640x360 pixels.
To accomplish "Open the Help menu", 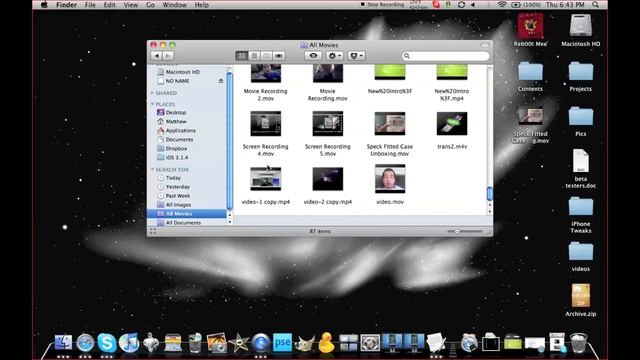I will pyautogui.click(x=201, y=5).
